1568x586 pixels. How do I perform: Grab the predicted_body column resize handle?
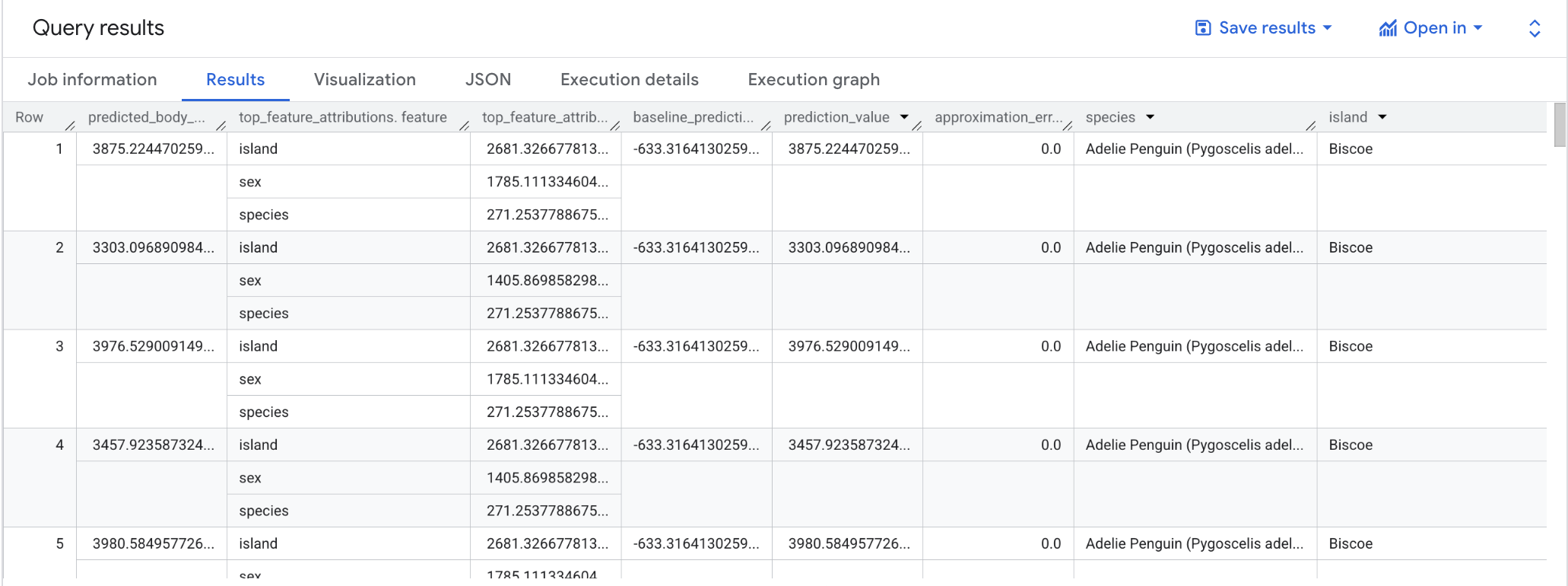pyautogui.click(x=221, y=126)
